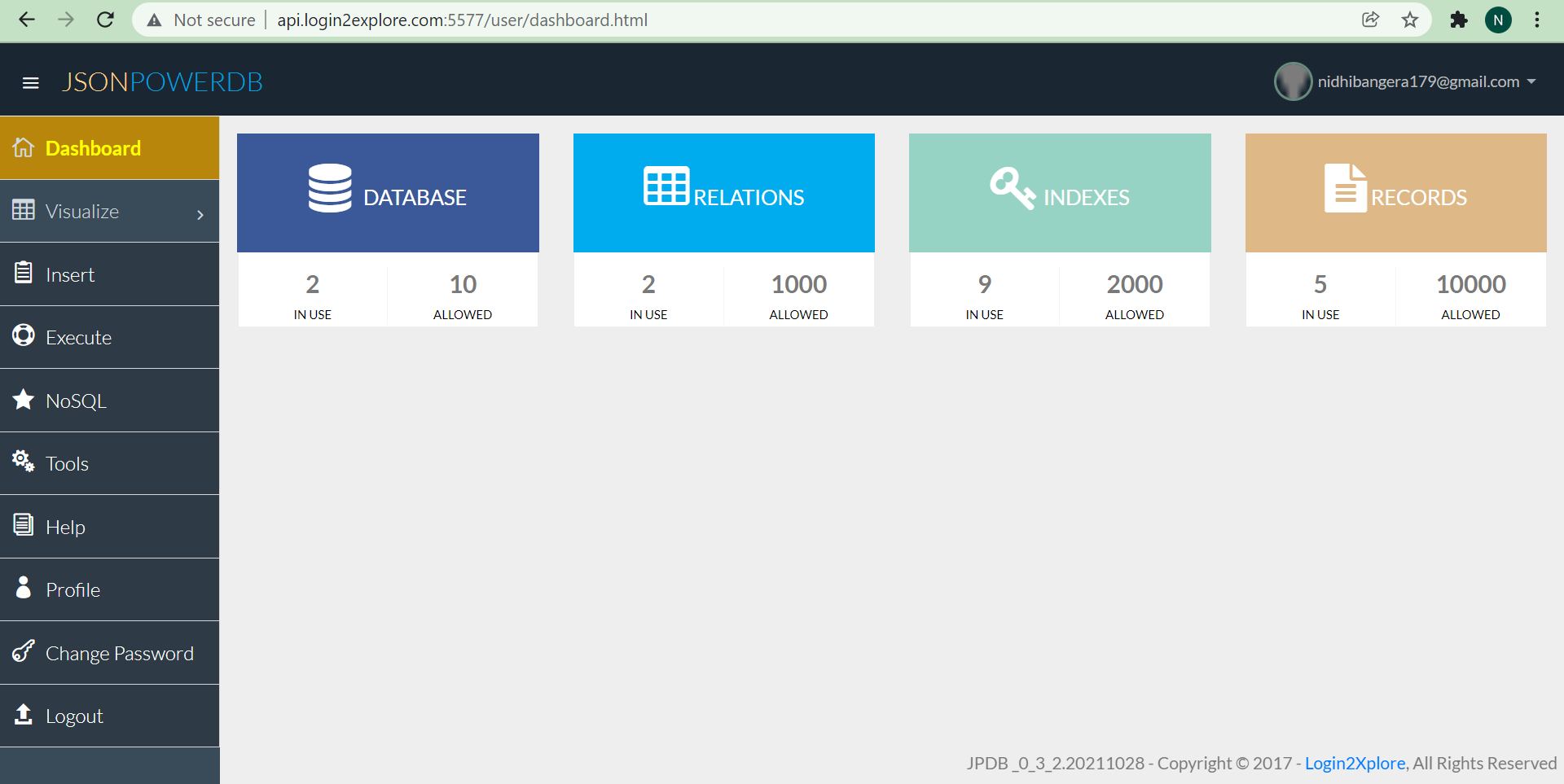Click the Visualize grid icon in sidebar
This screenshot has height=784, width=1564.
click(24, 210)
